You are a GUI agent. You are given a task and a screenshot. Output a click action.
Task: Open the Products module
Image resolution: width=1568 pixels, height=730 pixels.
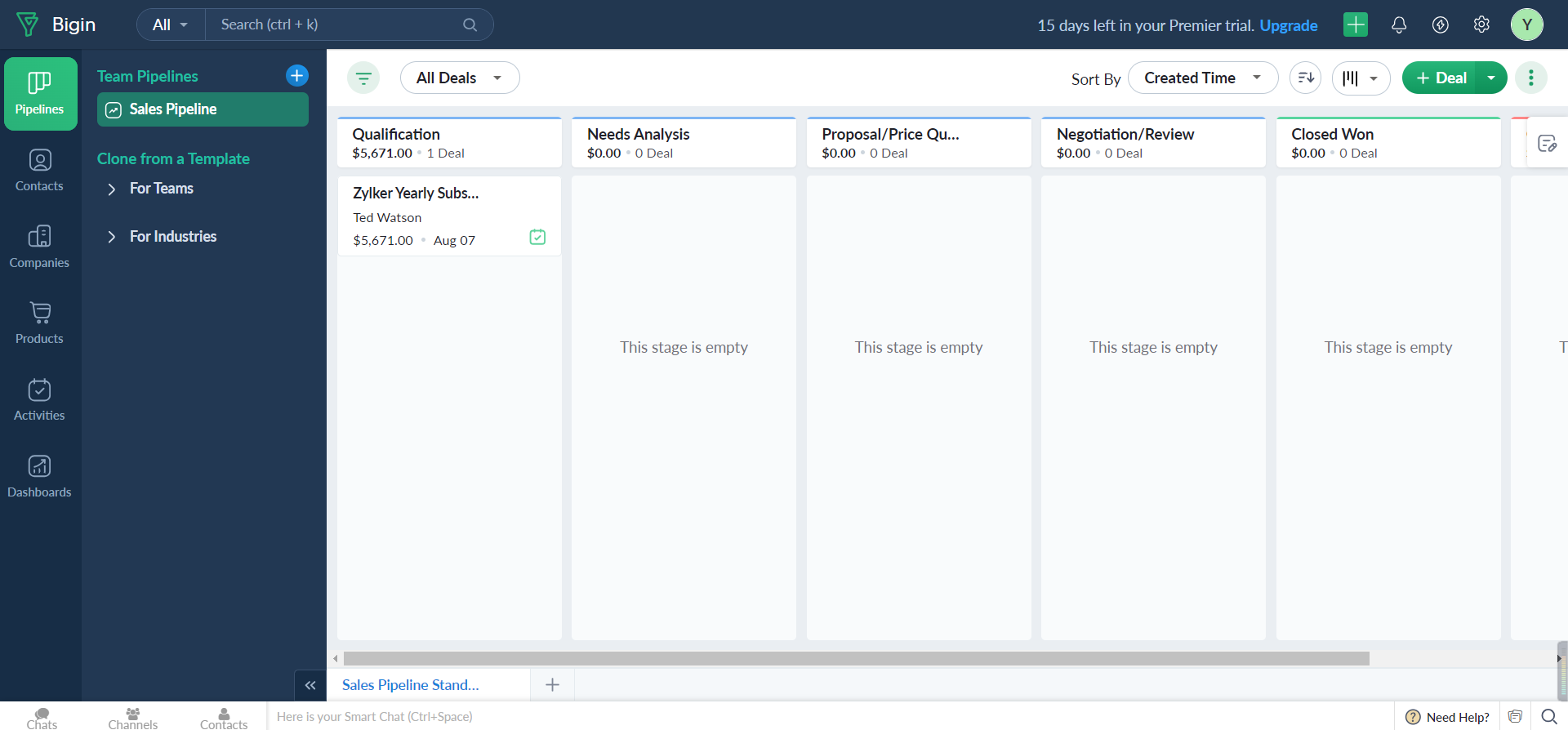[39, 323]
